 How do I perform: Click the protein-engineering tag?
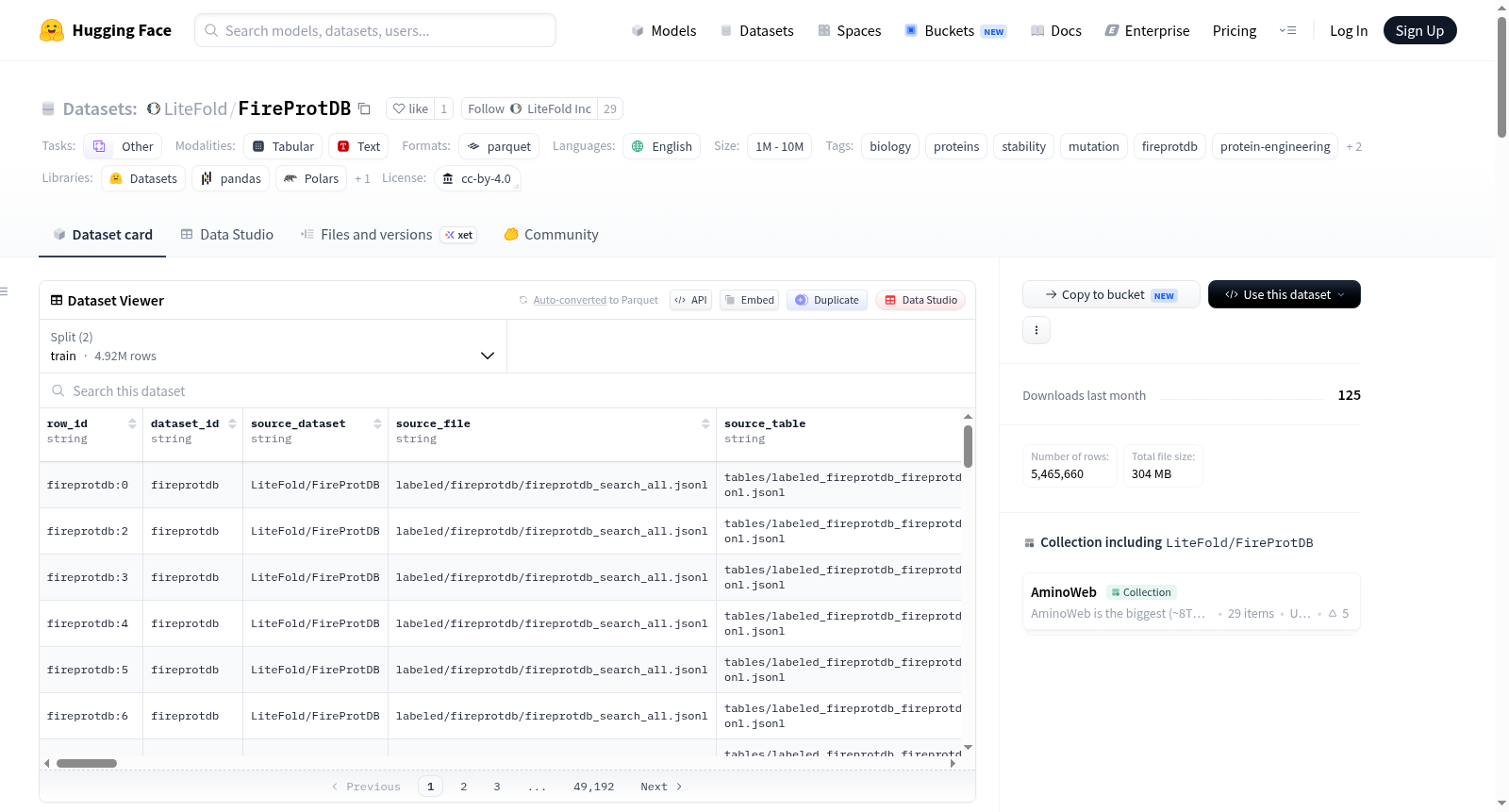click(1275, 146)
